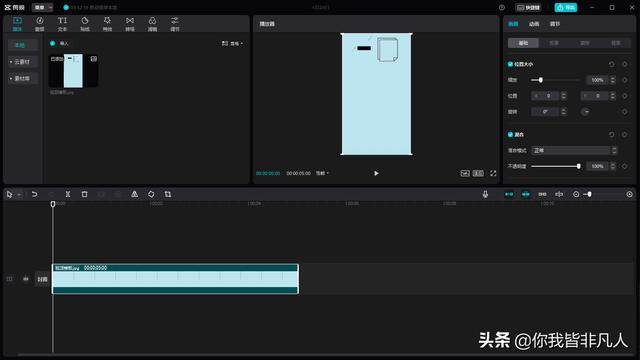Image resolution: width=640 pixels, height=360 pixels.
Task: Reset the Position and Size section
Action: [x=611, y=64]
